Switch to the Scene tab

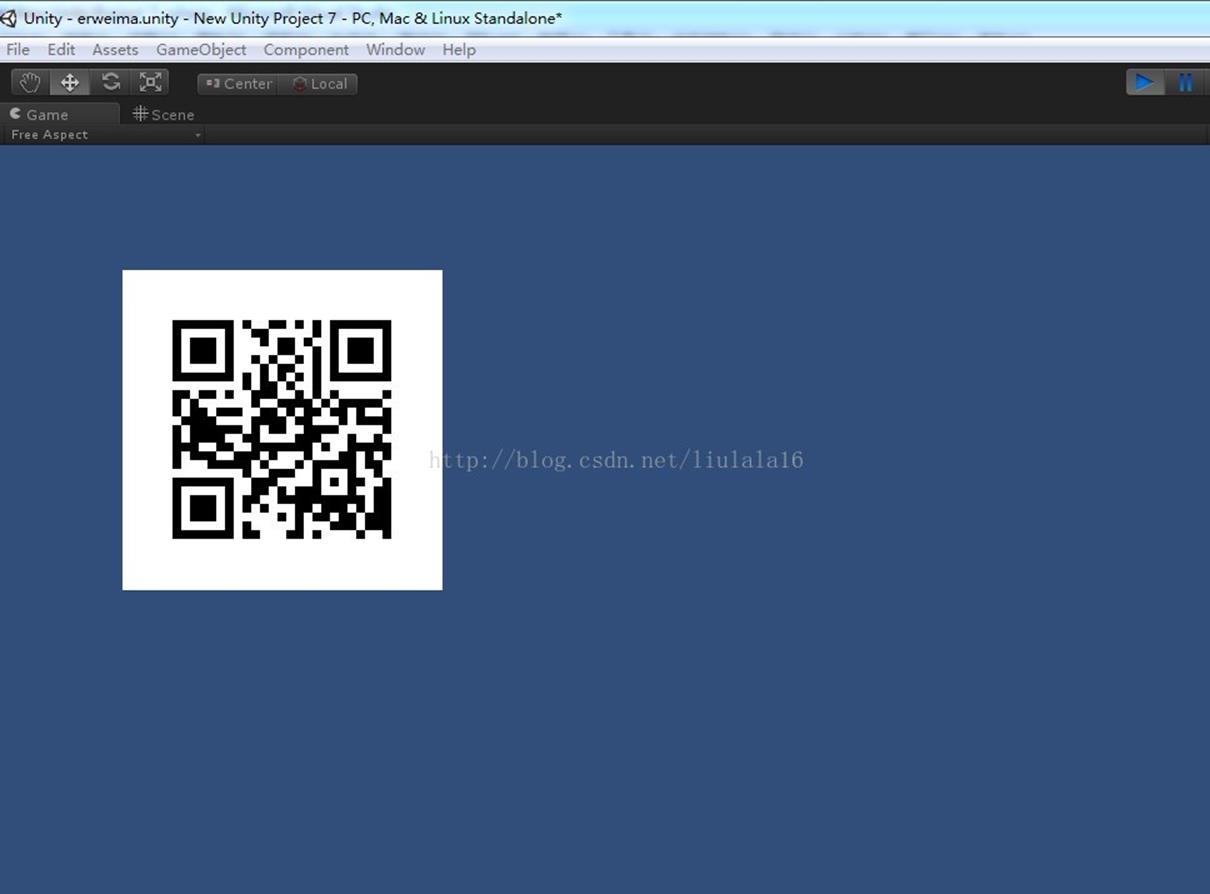[x=164, y=114]
